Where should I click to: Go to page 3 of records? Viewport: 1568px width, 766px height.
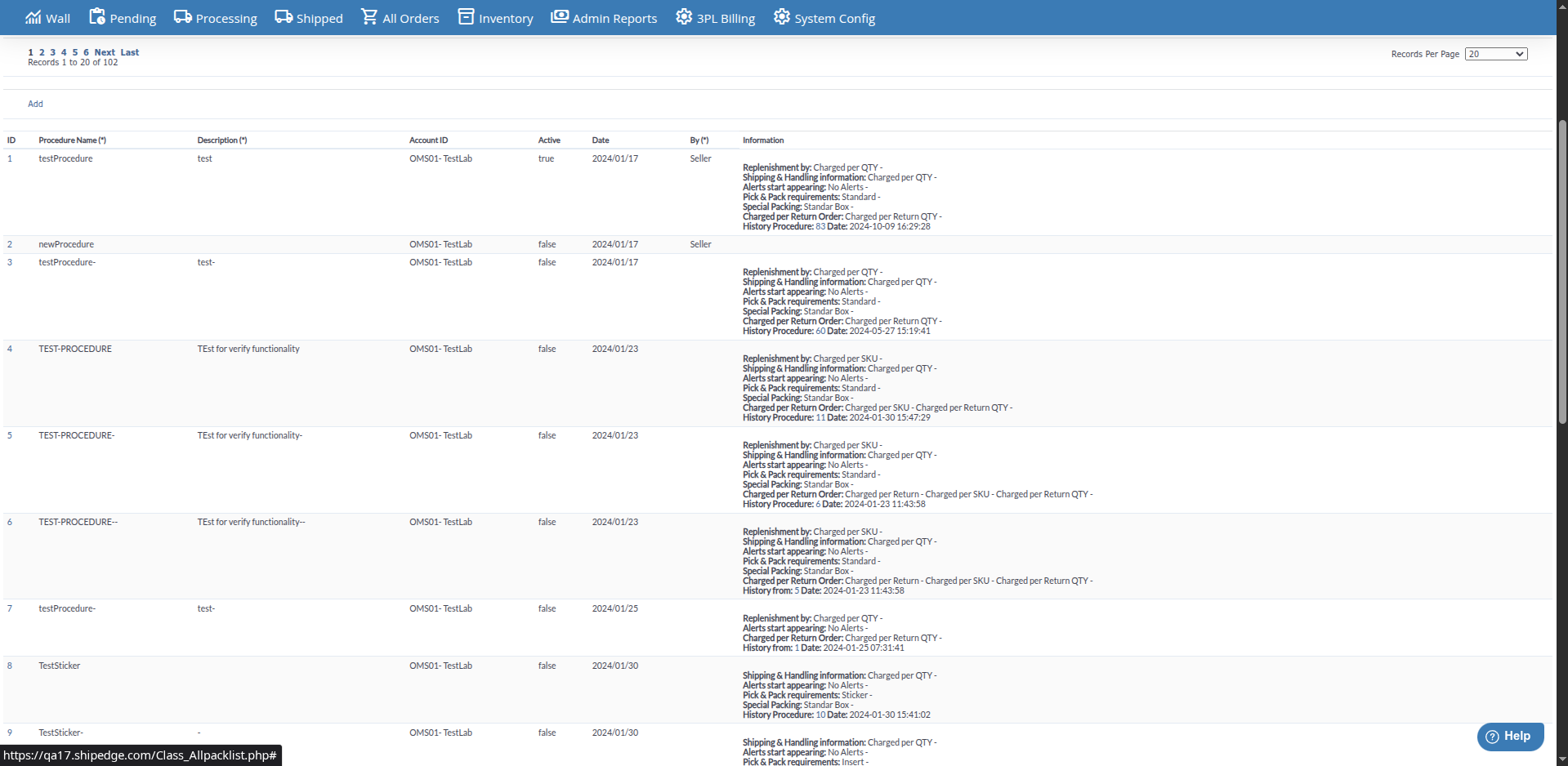(53, 52)
